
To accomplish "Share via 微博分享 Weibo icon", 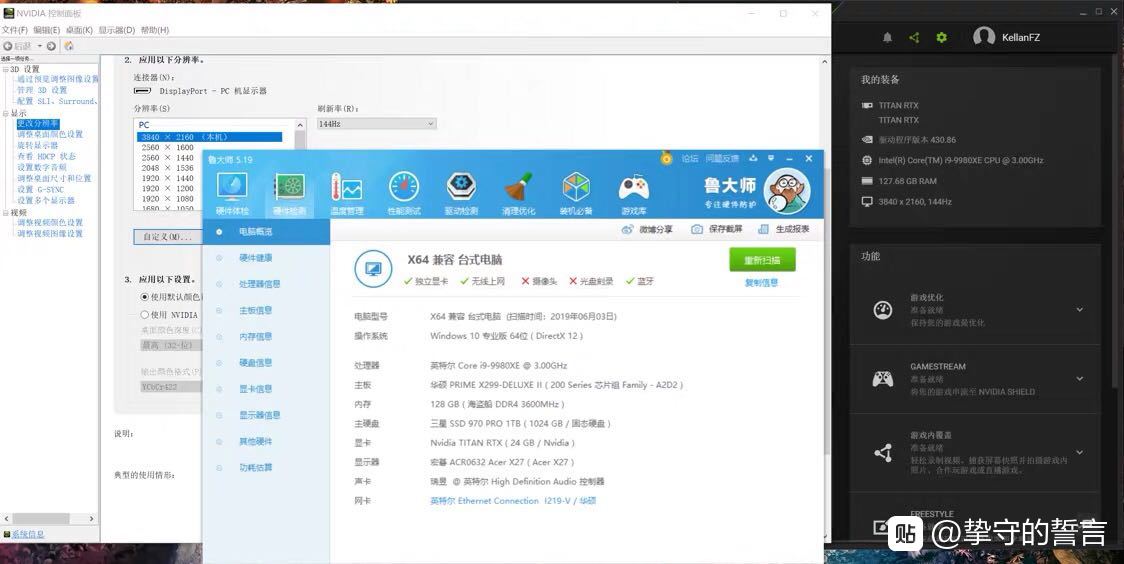I will point(628,229).
